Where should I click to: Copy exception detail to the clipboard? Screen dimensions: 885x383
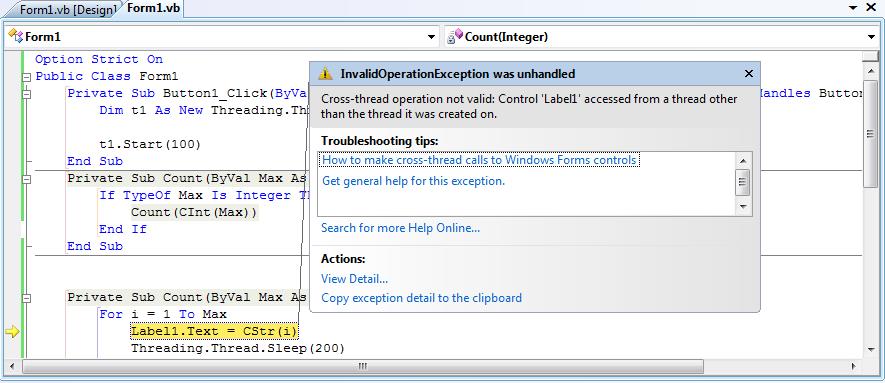tap(421, 297)
